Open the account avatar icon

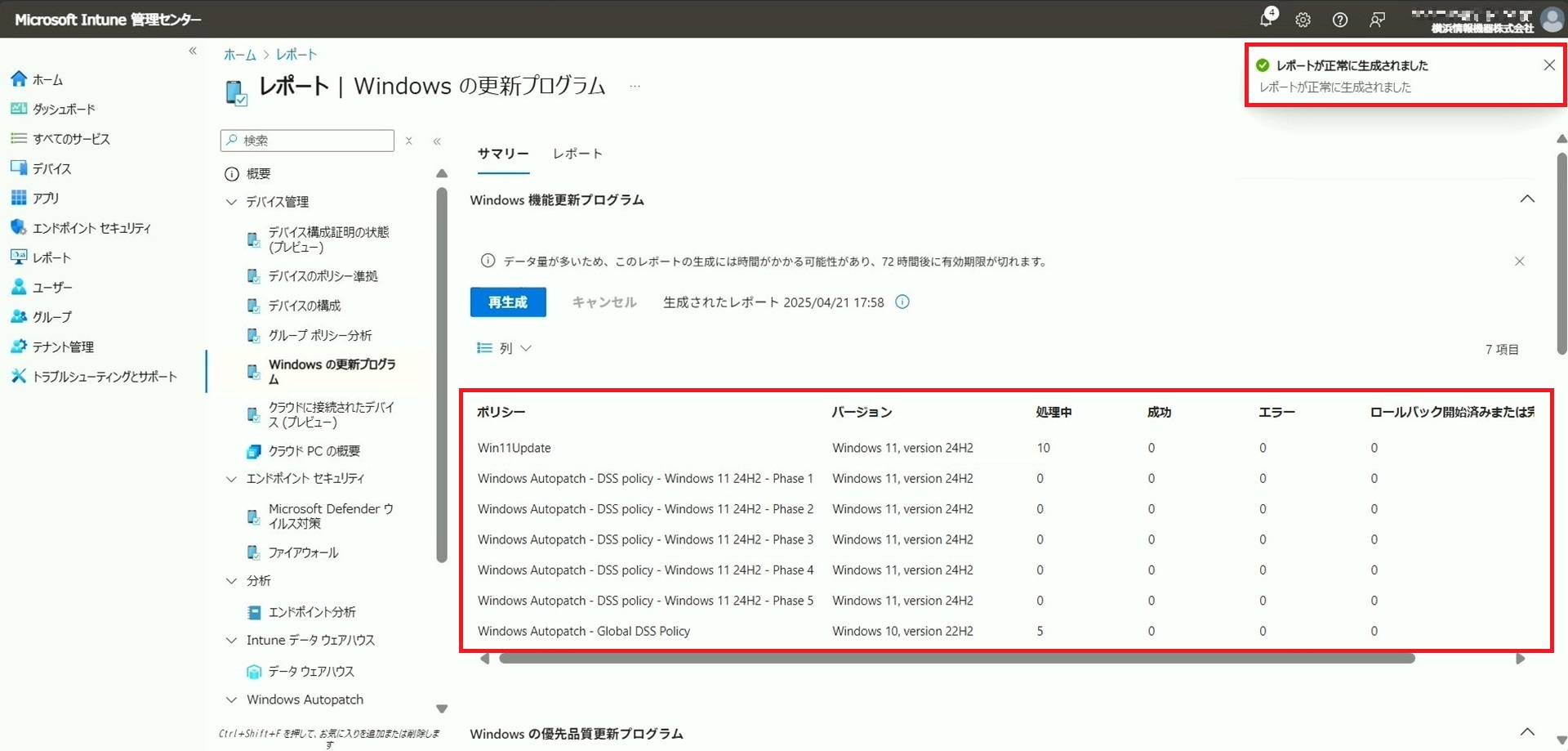[x=1552, y=20]
